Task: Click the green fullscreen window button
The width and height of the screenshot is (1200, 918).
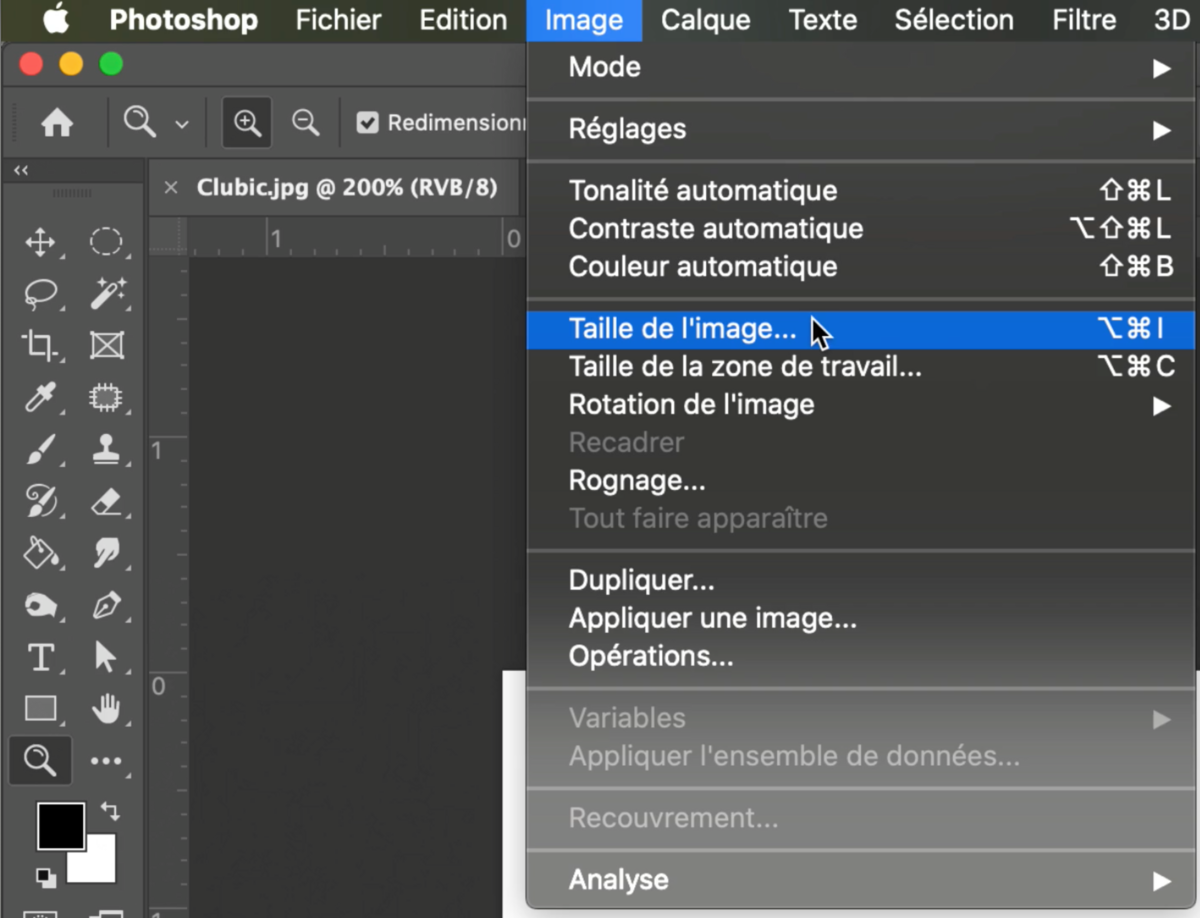Action: point(111,65)
